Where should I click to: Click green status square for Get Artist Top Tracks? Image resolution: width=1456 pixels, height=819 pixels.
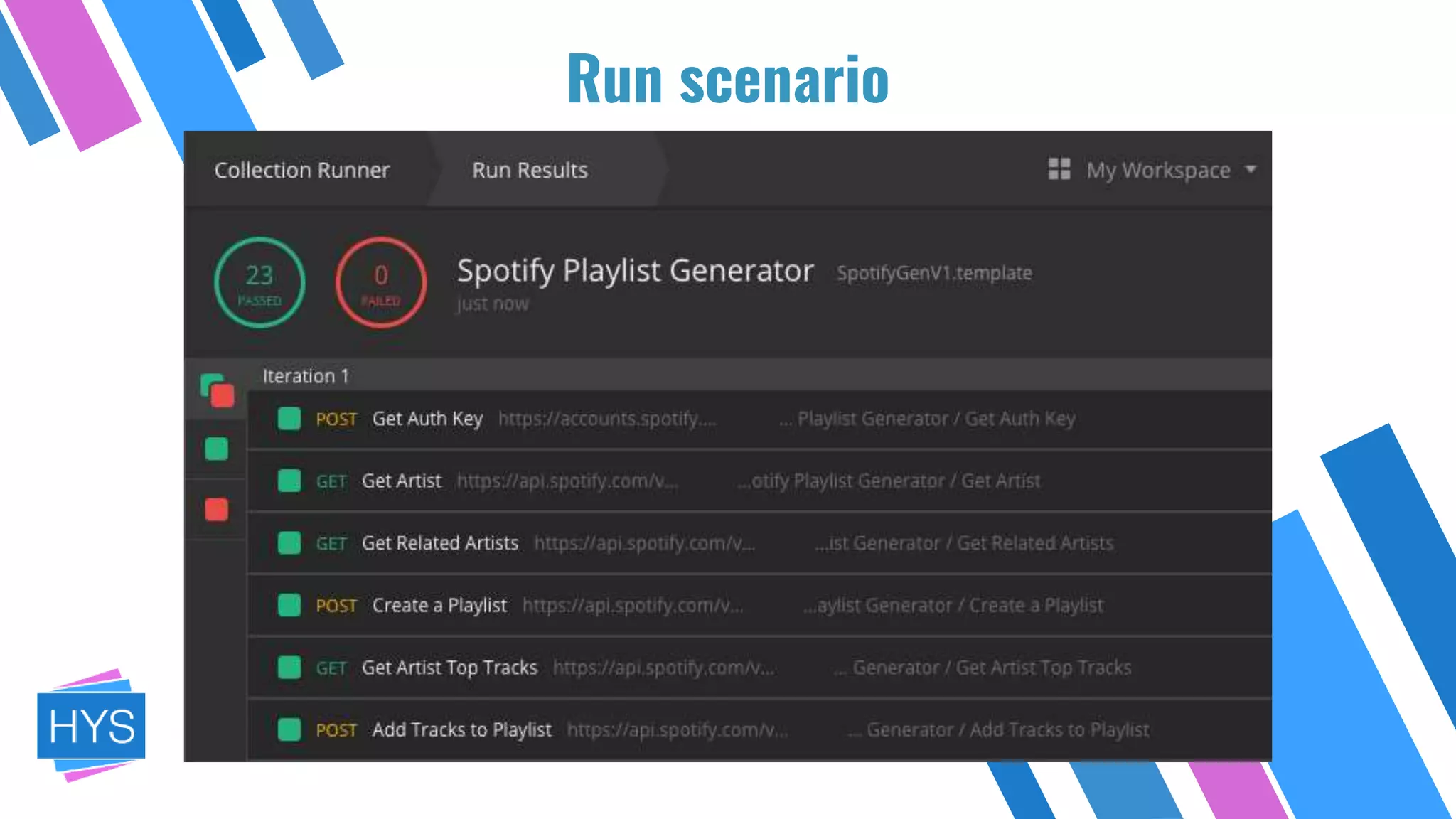point(289,668)
